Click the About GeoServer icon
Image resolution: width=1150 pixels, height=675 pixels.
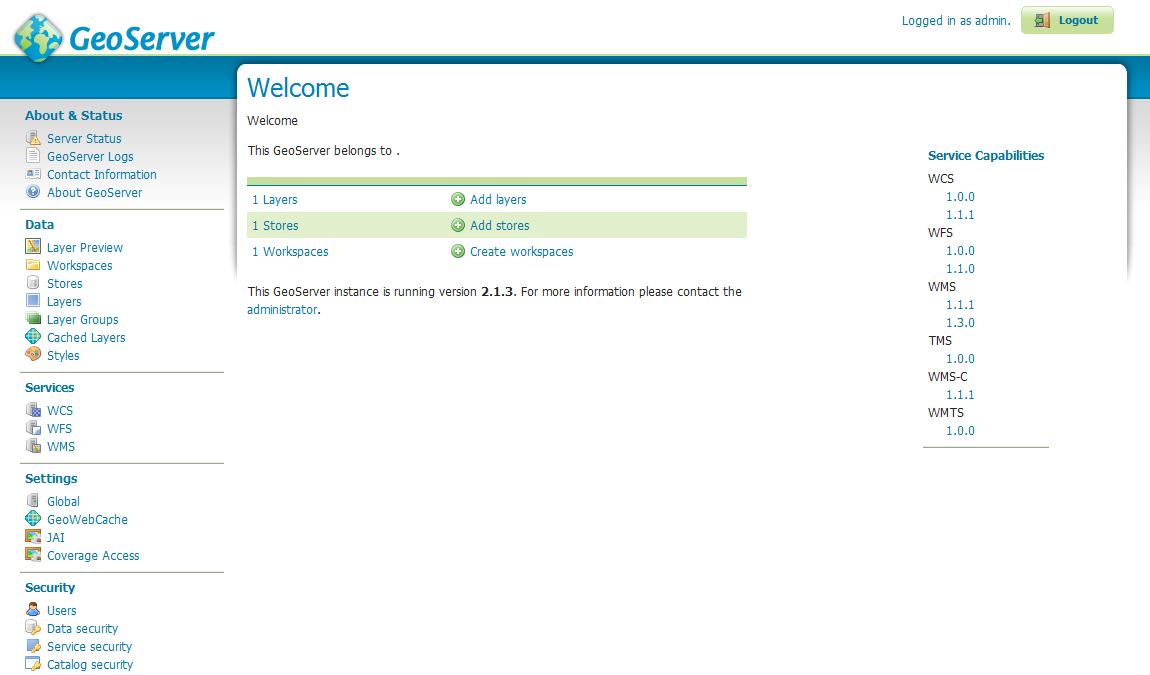coord(33,191)
